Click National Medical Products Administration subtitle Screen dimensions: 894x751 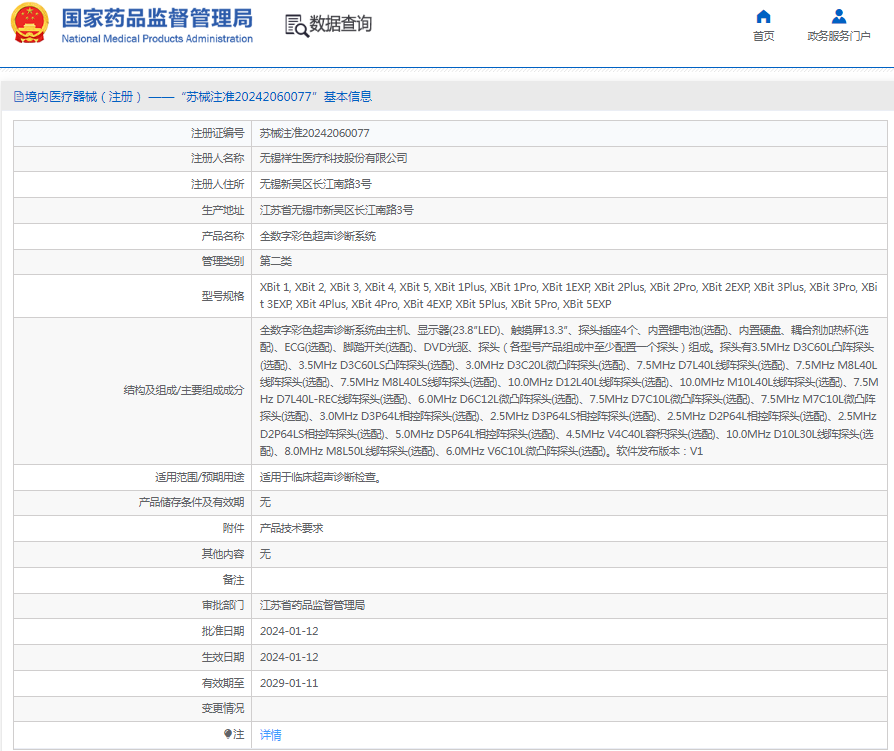coord(157,39)
